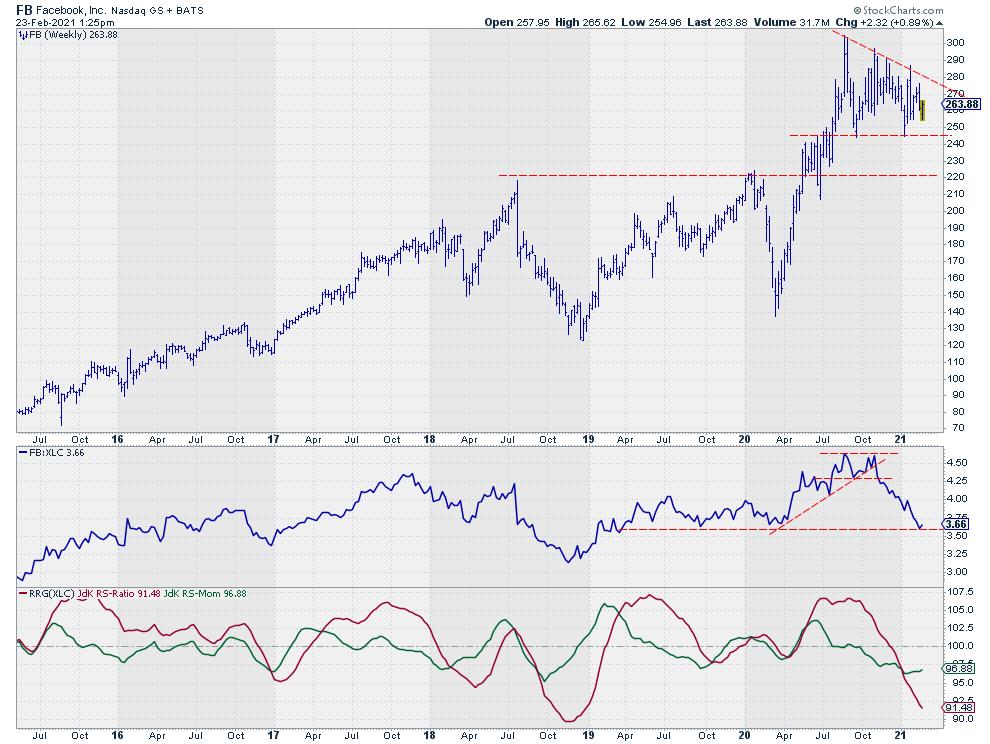
Task: Click the 'Low 254.96' value
Action: click(651, 22)
